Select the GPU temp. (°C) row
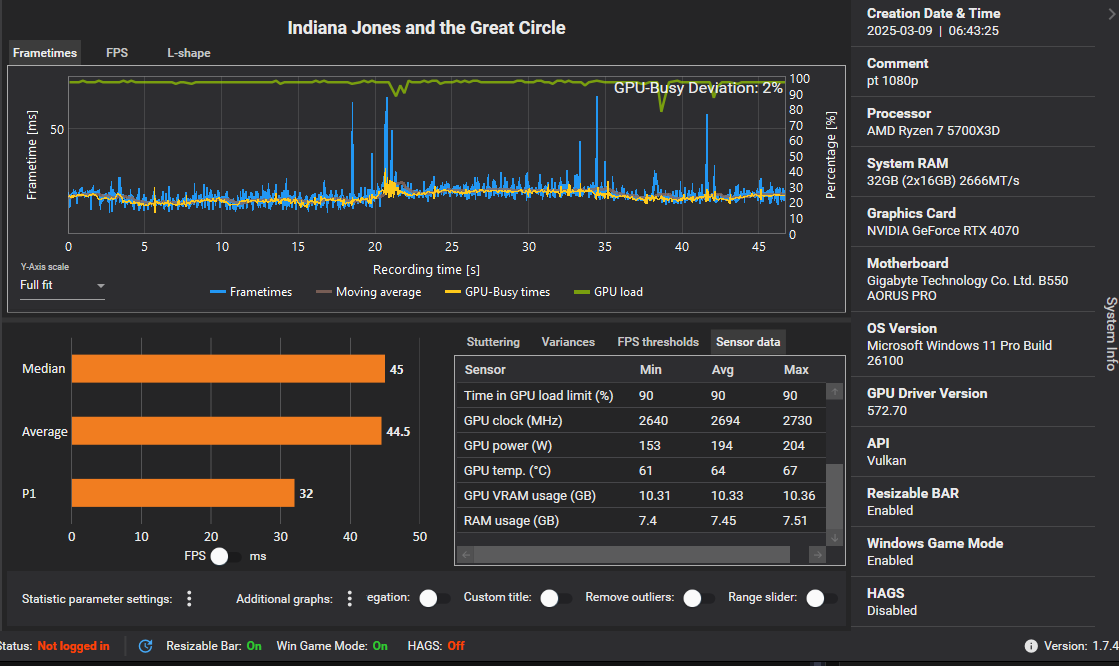This screenshot has width=1119, height=666. [x=641, y=470]
